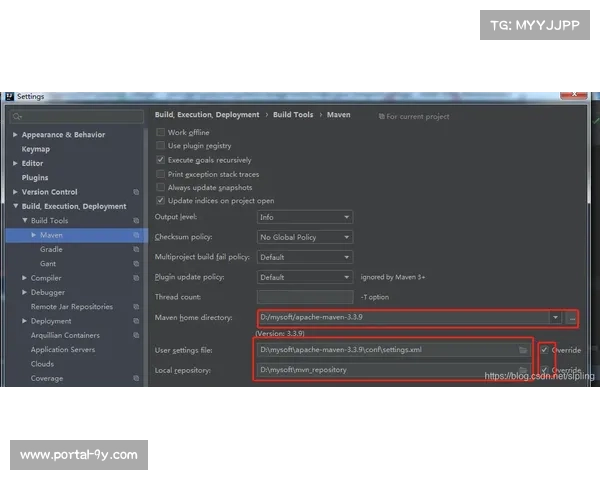The width and height of the screenshot is (600, 480).
Task: Click project-level icon beside Maven tree item
Action: pyautogui.click(x=136, y=235)
